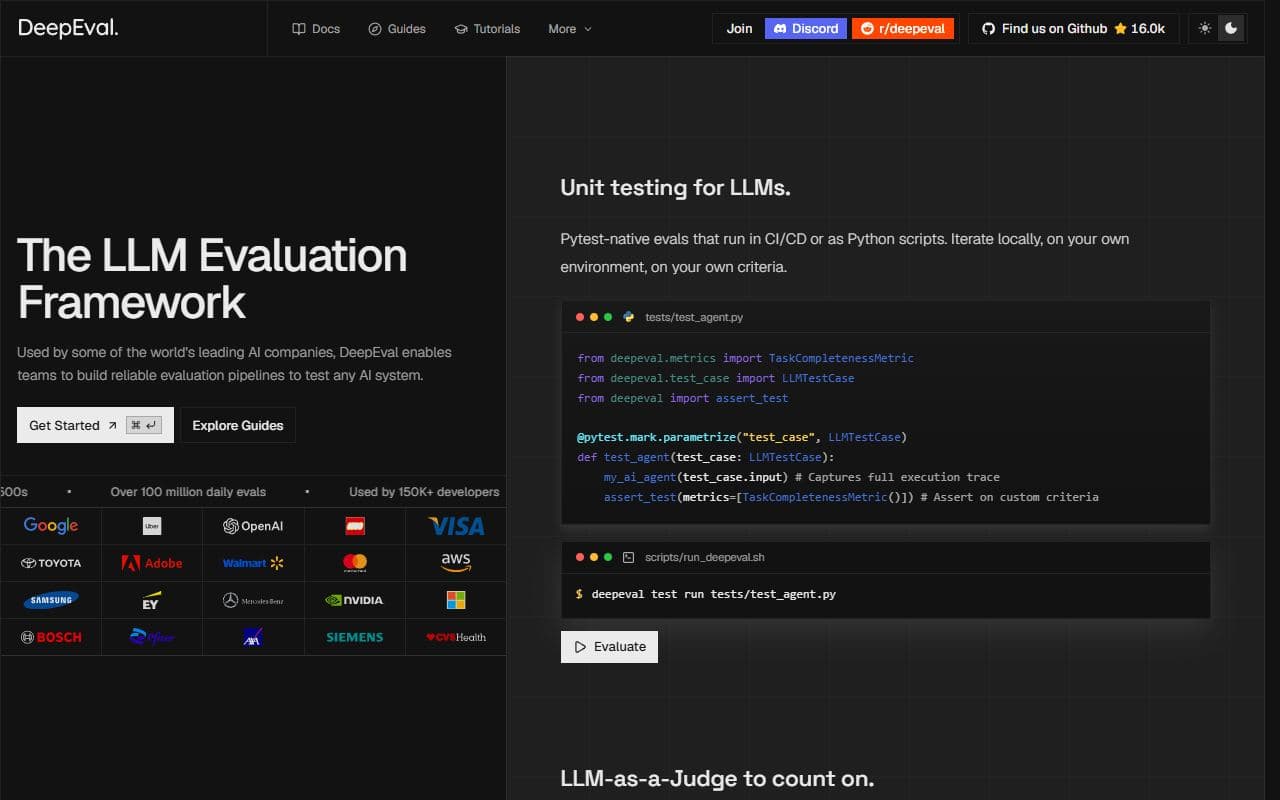Click "The LLM Evaluation Framework" headline
This screenshot has width=1280, height=800.
click(x=212, y=278)
